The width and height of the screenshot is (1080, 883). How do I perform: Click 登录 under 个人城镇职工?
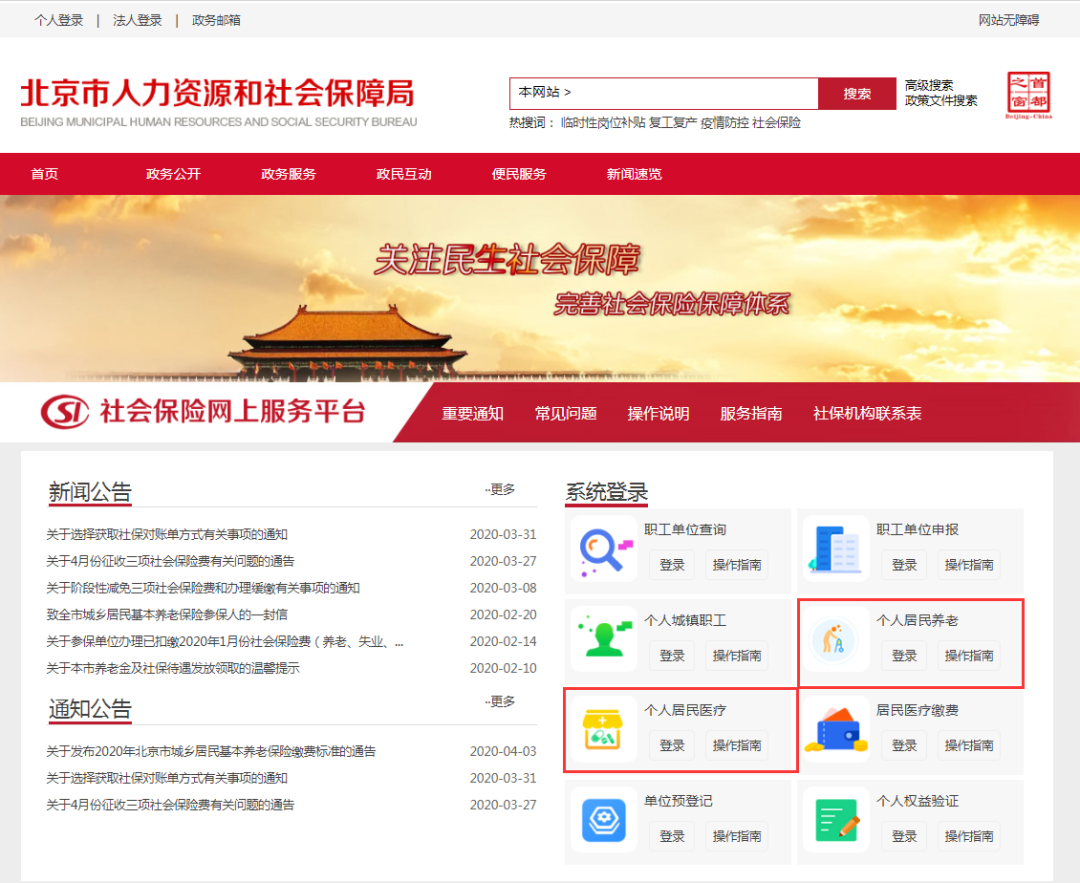[672, 655]
